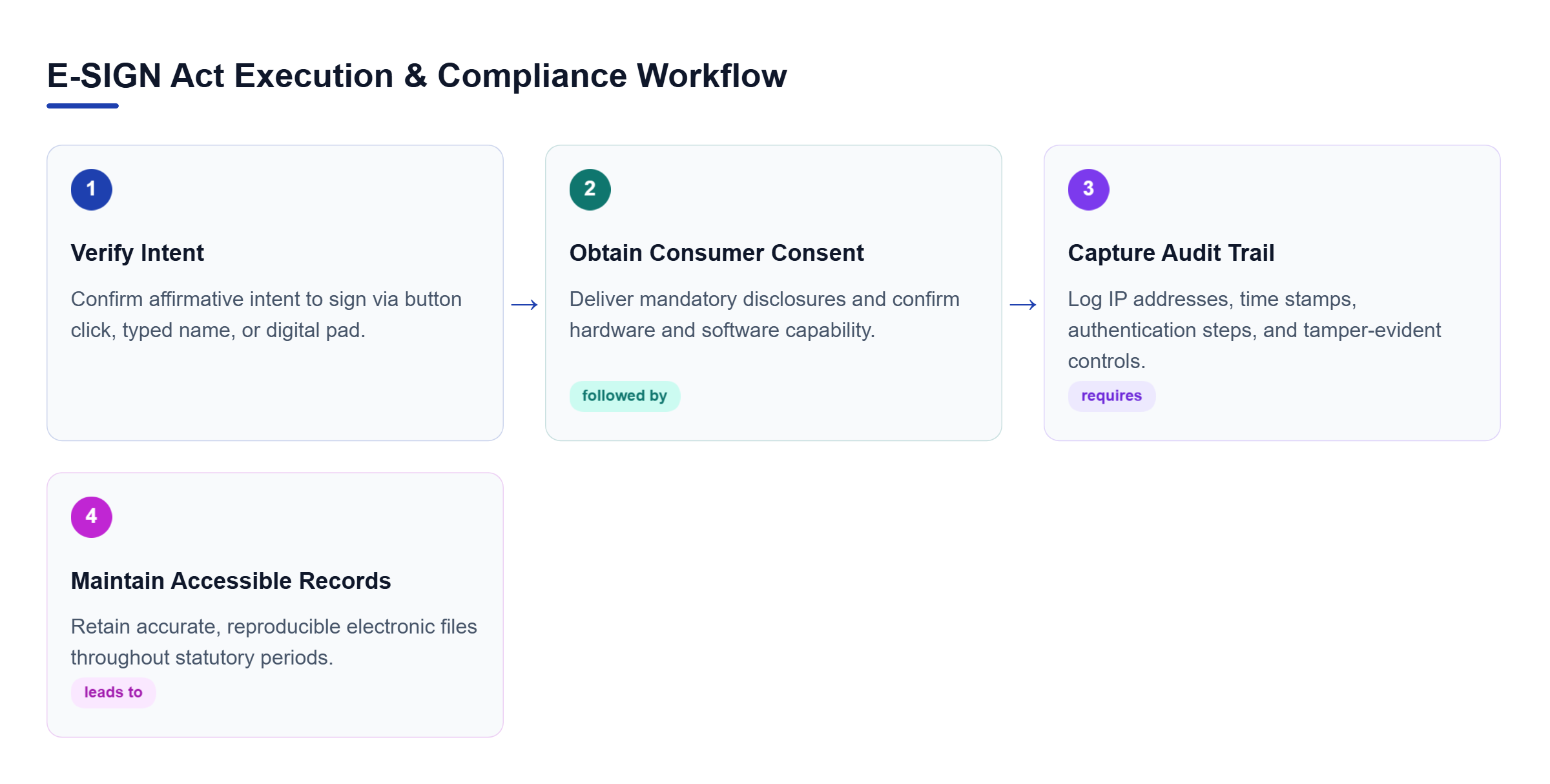Click the blue step 1 number badge
Viewport: 1550px width, 784px height.
click(92, 190)
